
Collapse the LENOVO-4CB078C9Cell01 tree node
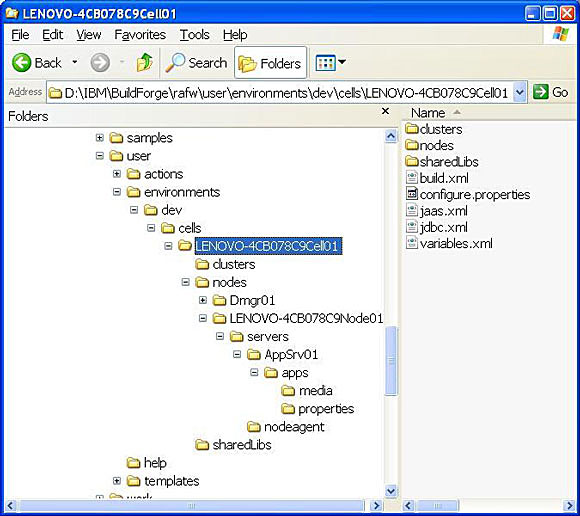point(168,246)
